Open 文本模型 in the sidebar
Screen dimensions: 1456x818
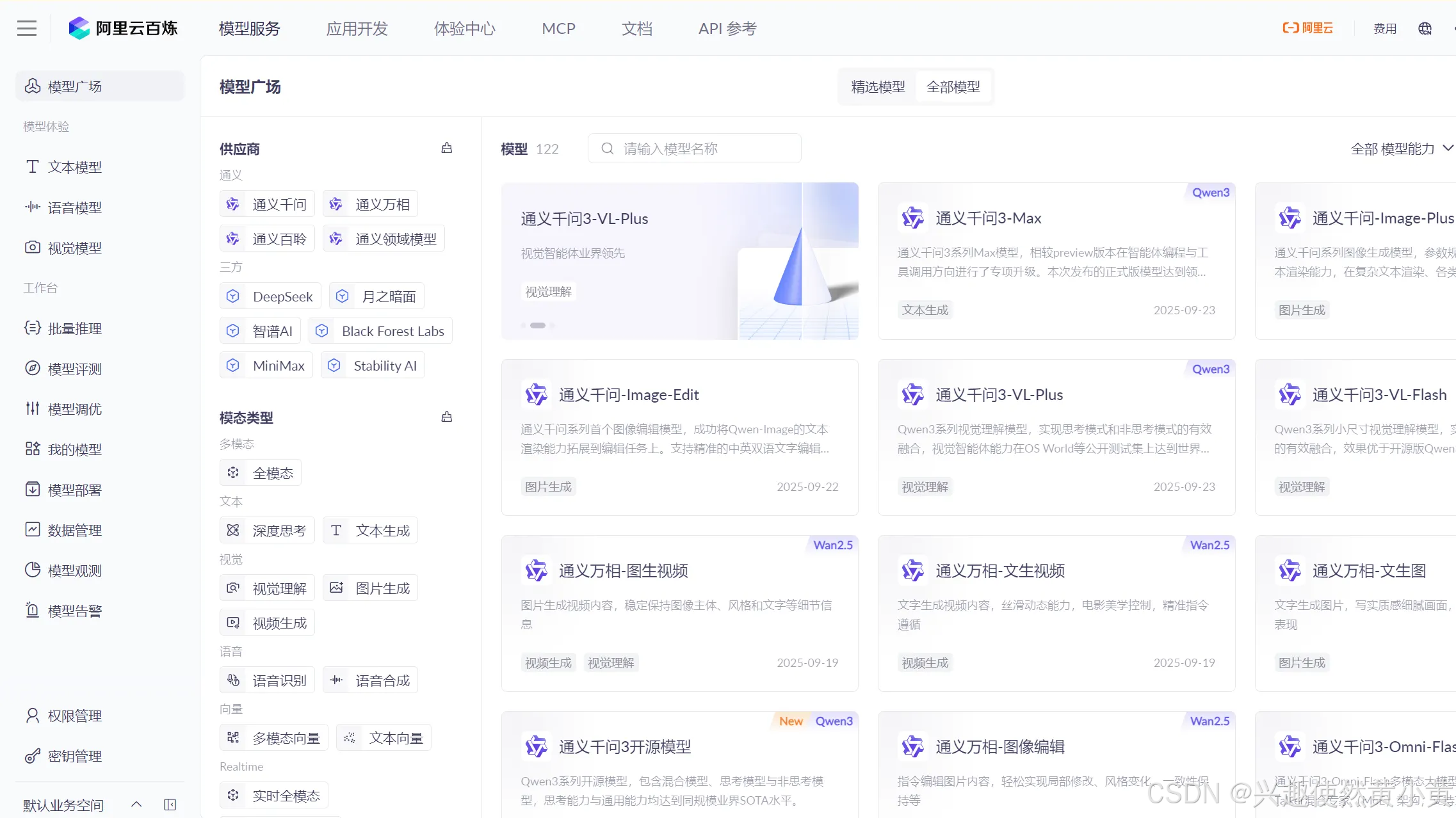pos(100,167)
